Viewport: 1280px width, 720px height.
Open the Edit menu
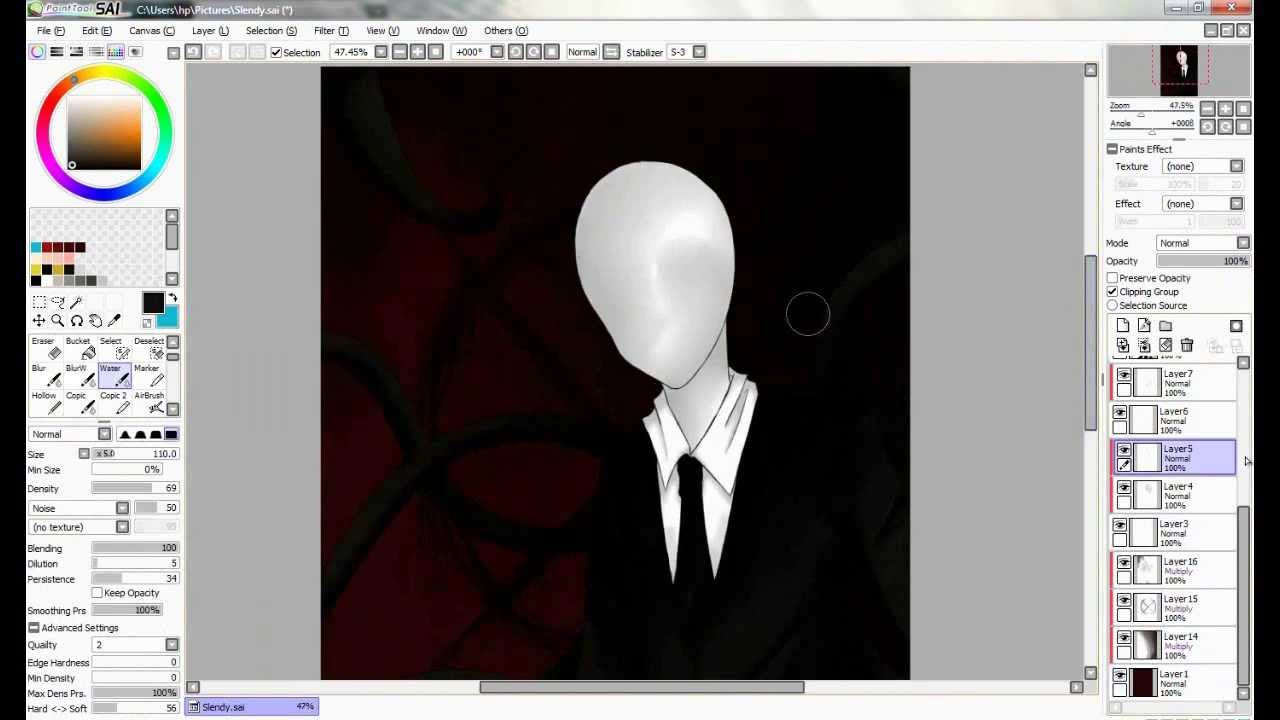[95, 30]
